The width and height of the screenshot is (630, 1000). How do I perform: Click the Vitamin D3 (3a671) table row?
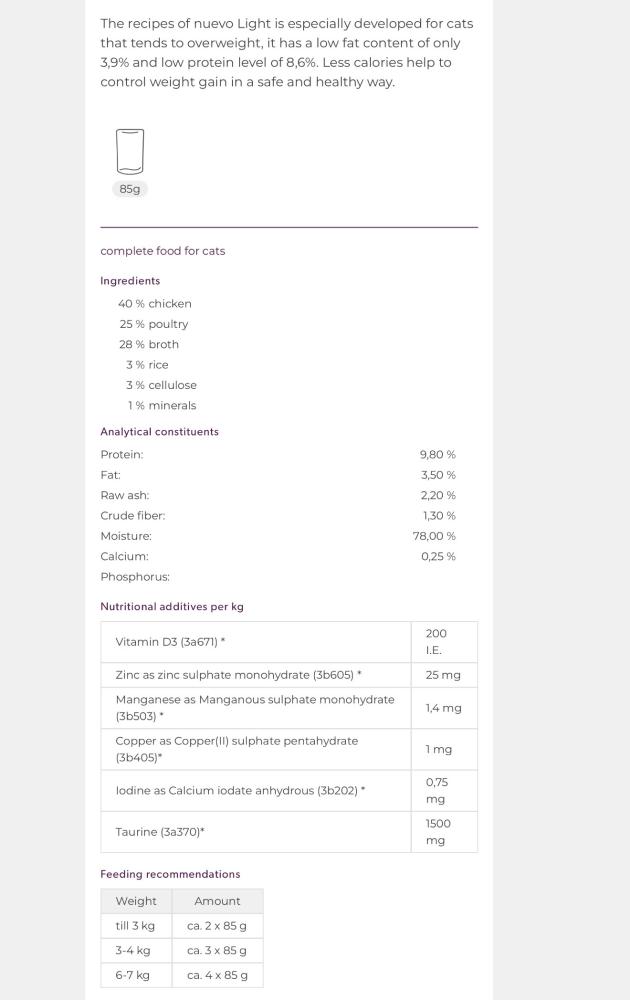point(289,642)
